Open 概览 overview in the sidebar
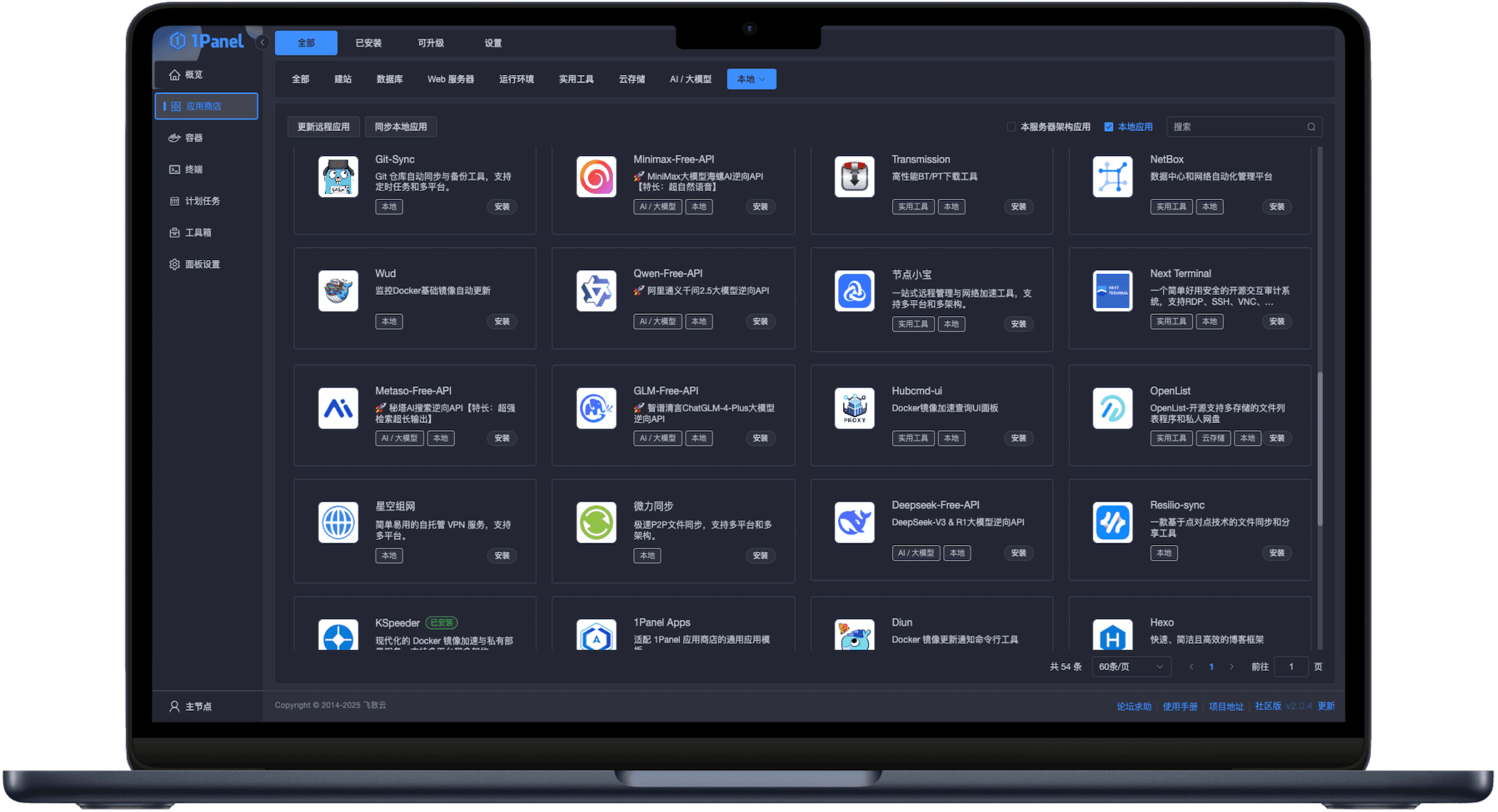The height and width of the screenshot is (812, 1498). [x=206, y=75]
